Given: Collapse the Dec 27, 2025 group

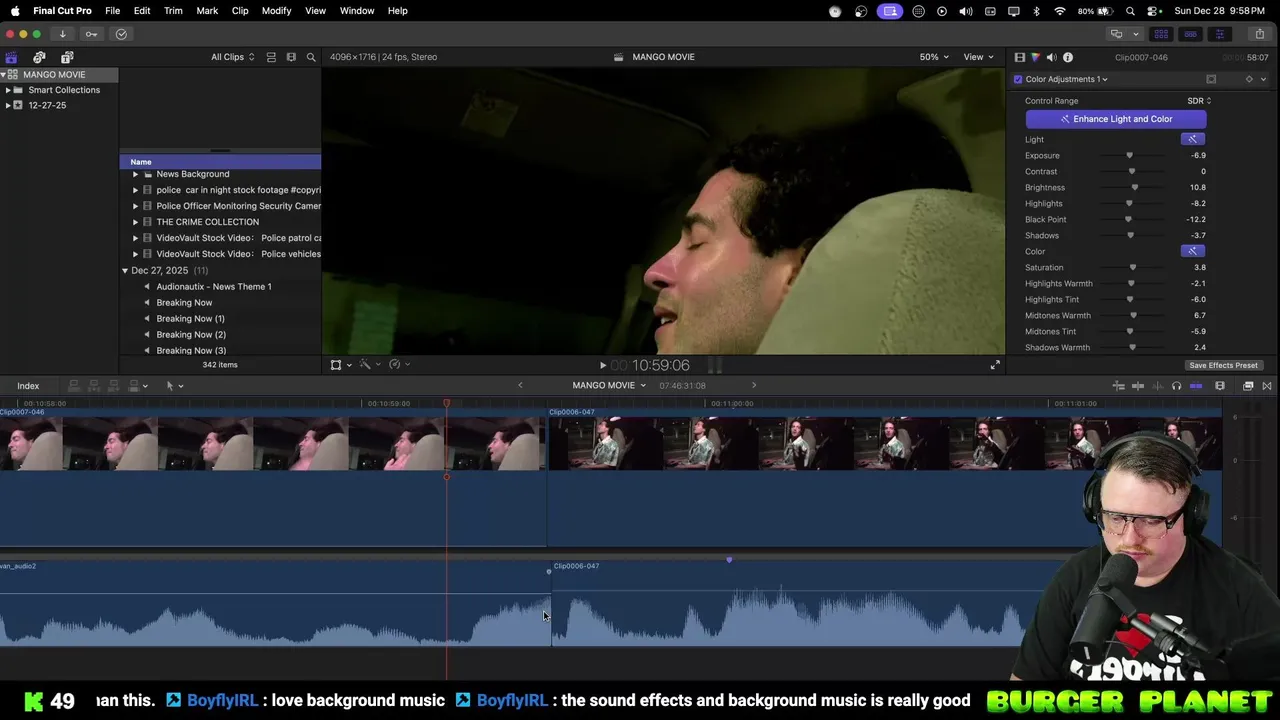Looking at the screenshot, I should 125,271.
